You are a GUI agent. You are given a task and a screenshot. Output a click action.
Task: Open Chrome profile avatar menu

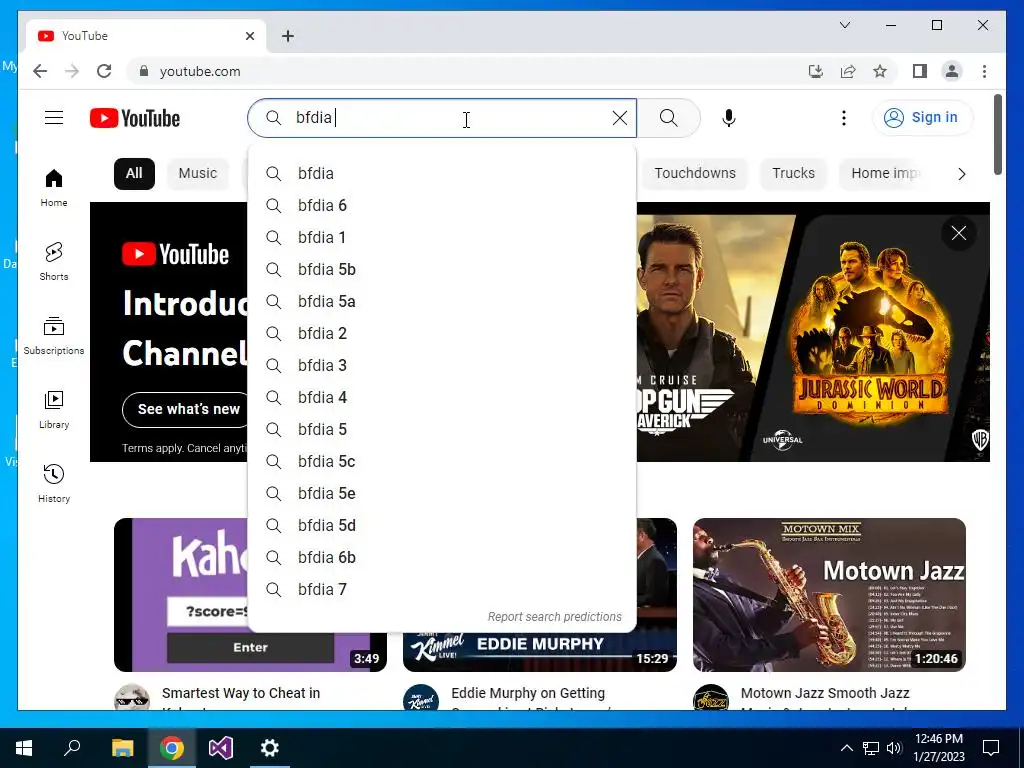click(952, 71)
